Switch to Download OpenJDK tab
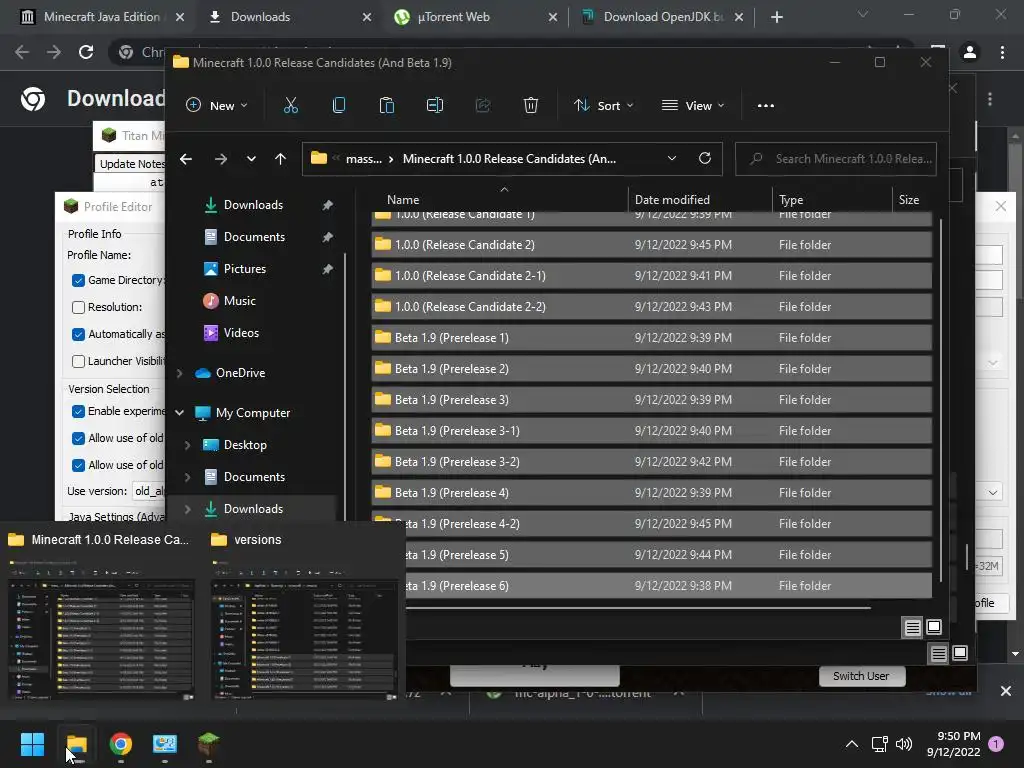Image resolution: width=1024 pixels, height=768 pixels. 662,17
